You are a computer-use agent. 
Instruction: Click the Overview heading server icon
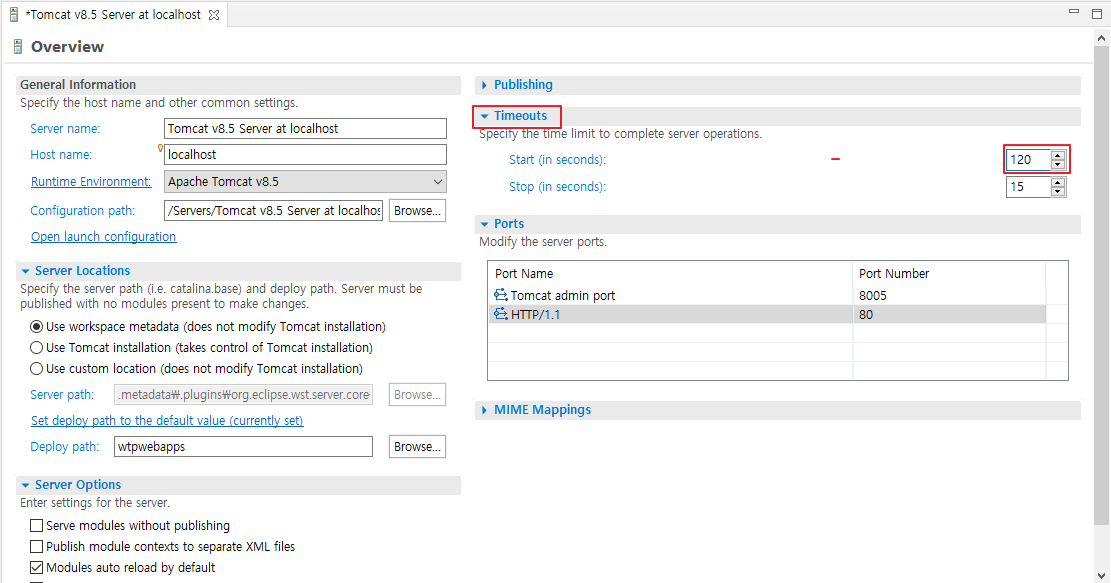pyautogui.click(x=18, y=47)
